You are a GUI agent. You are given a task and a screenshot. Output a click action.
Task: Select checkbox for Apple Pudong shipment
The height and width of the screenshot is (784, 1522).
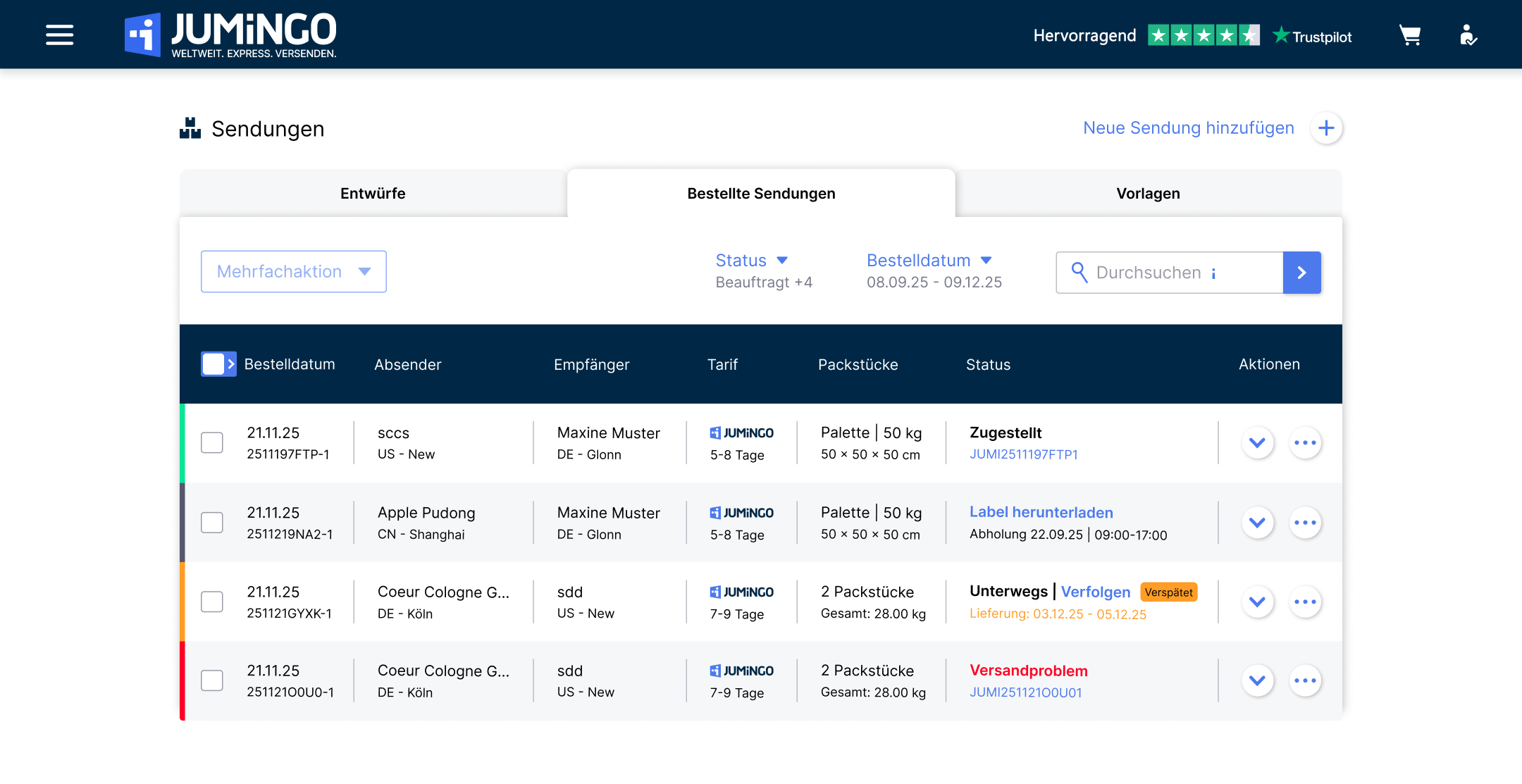212,523
